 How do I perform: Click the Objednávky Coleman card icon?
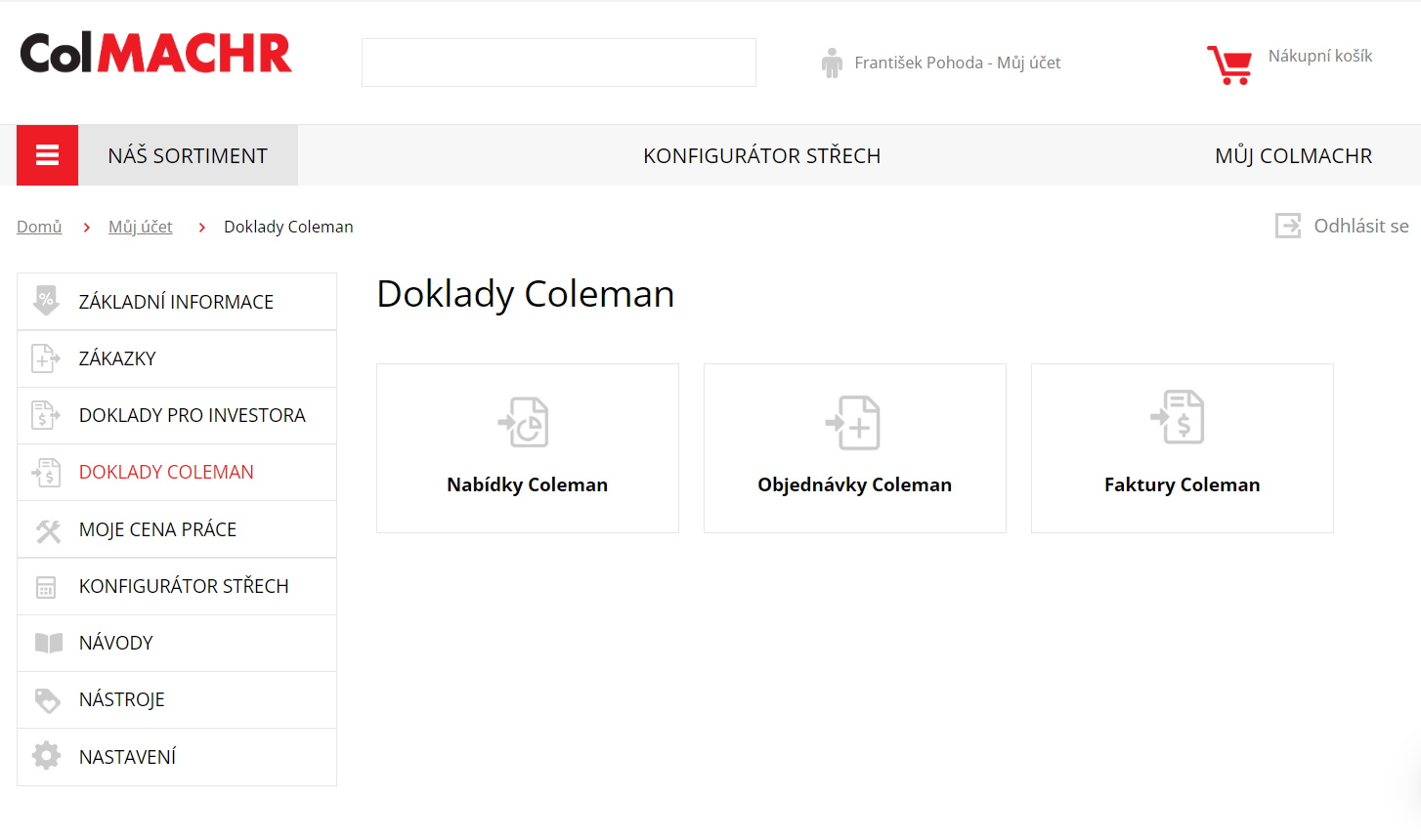pyautogui.click(x=853, y=422)
